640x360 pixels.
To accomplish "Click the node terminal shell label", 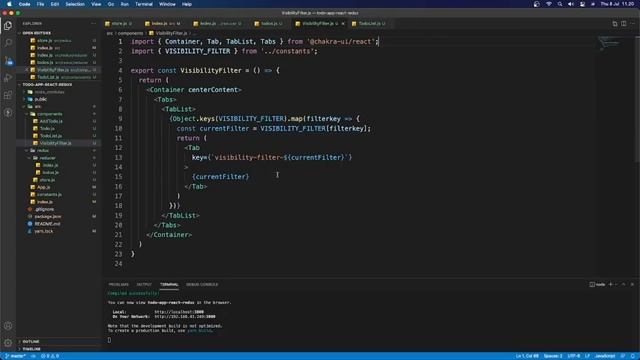I will (597, 284).
